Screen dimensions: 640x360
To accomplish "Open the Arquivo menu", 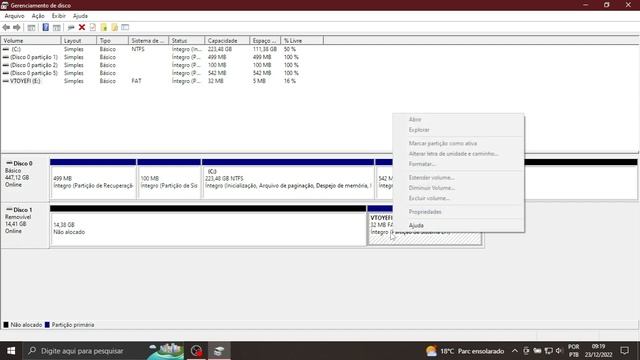I will (14, 16).
